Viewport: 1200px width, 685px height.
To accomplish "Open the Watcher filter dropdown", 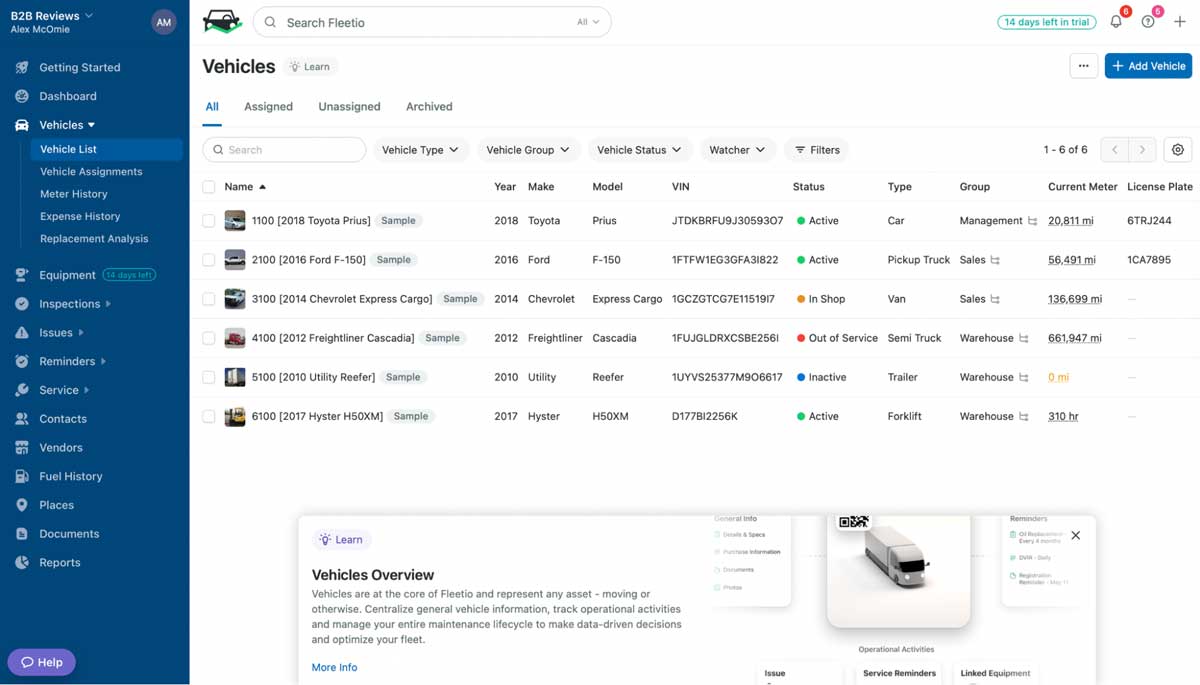I will click(x=737, y=150).
